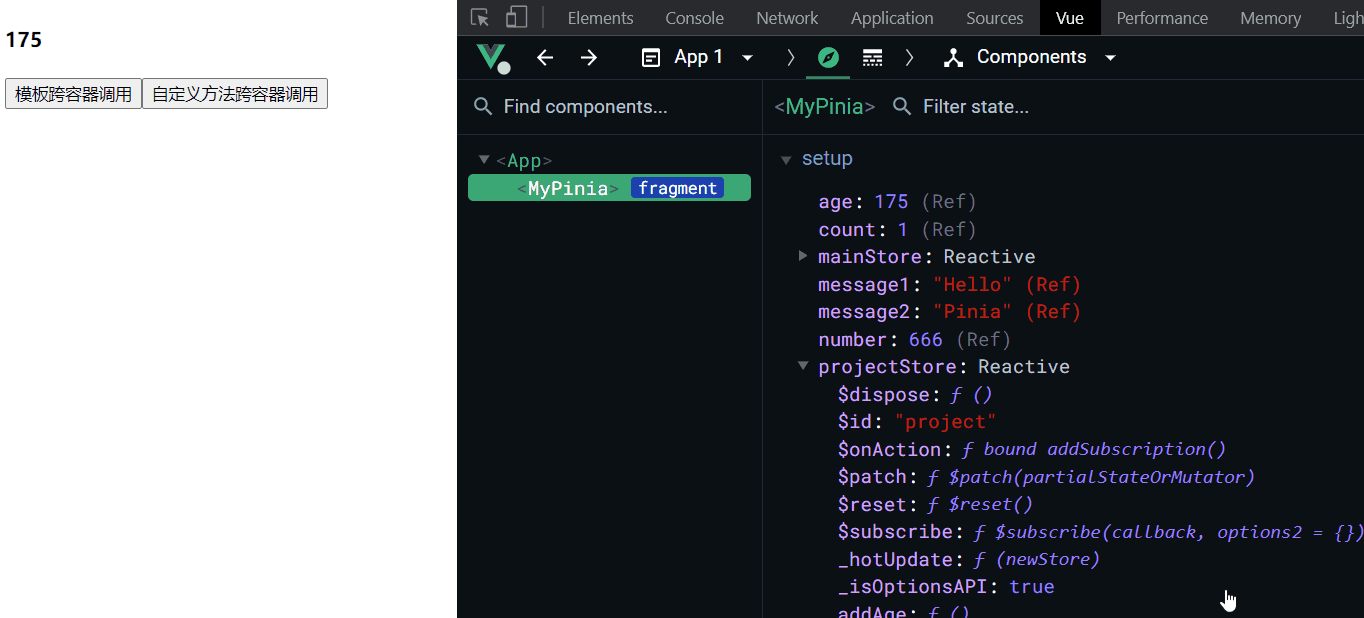Open the Performance tab

1162,18
